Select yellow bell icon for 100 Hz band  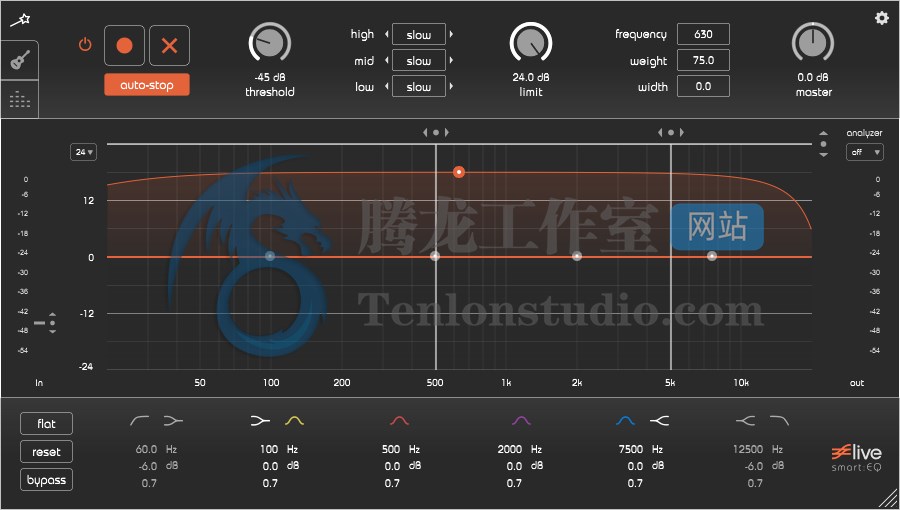[294, 421]
